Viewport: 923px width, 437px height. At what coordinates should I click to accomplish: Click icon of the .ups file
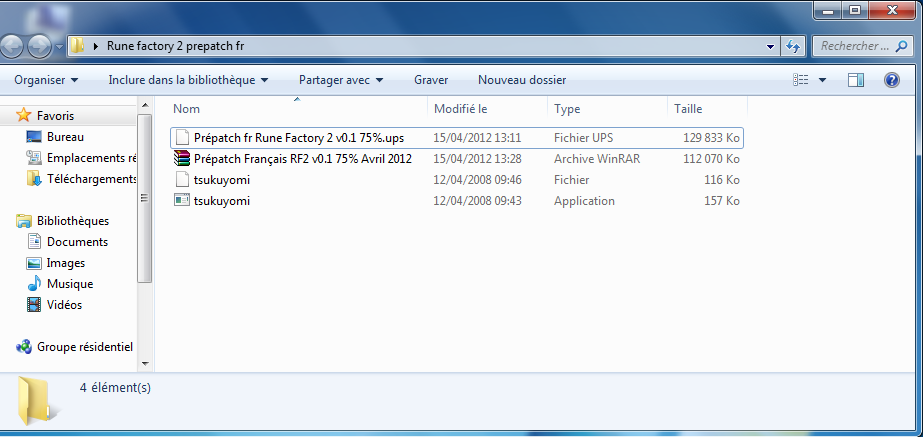182,138
